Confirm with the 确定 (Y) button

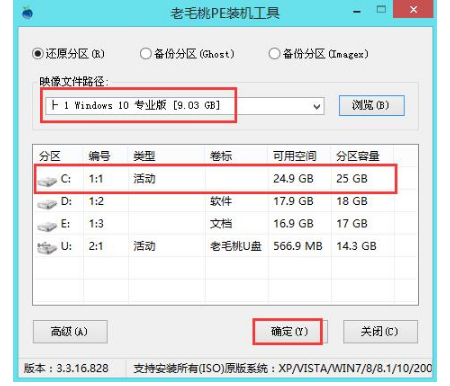pos(290,331)
